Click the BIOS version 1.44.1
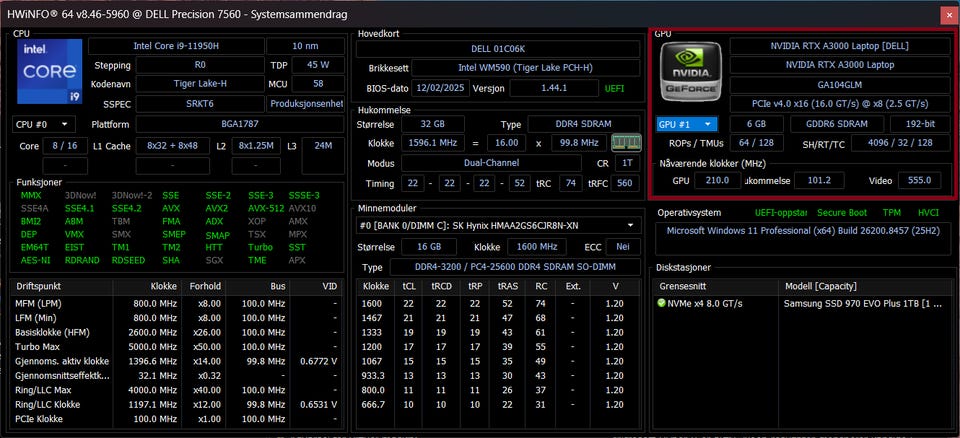The image size is (960, 438). [554, 88]
